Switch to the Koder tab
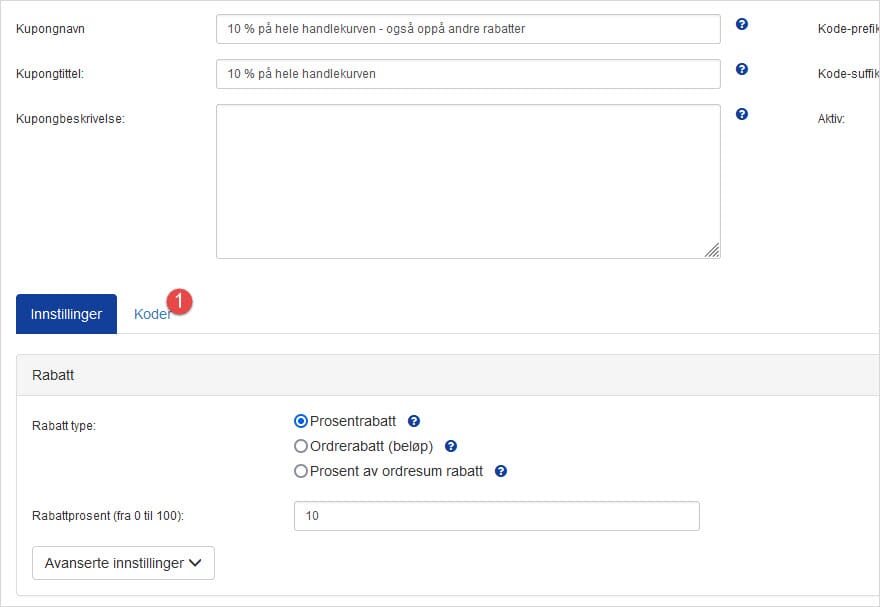The image size is (880, 607). [x=151, y=314]
